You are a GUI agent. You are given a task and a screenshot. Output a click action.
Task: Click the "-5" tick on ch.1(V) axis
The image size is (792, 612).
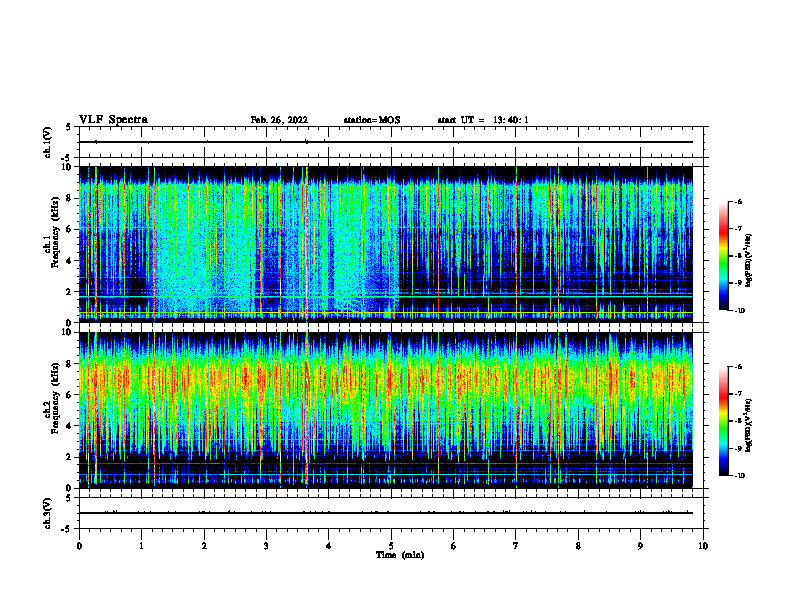(67, 158)
